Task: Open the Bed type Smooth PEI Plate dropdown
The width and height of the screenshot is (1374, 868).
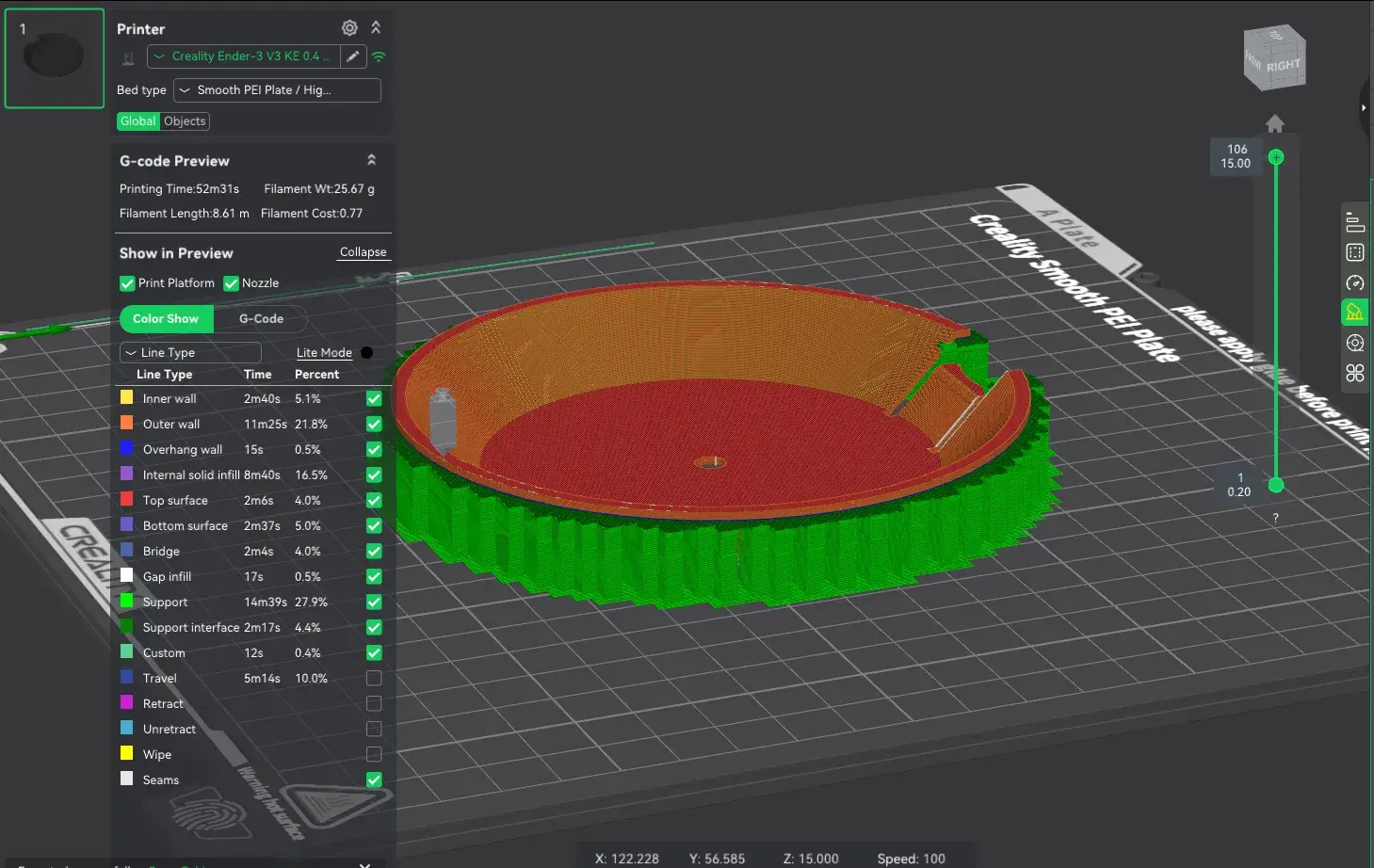Action: 278,90
